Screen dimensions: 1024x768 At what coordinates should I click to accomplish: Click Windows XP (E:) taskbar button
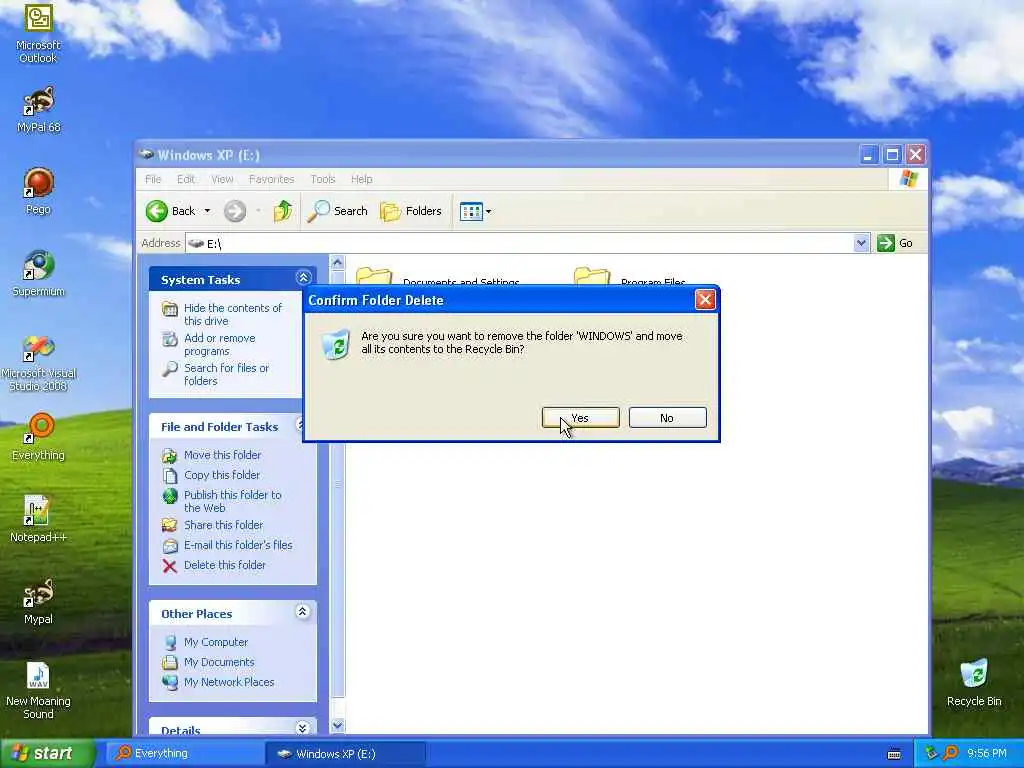point(346,754)
